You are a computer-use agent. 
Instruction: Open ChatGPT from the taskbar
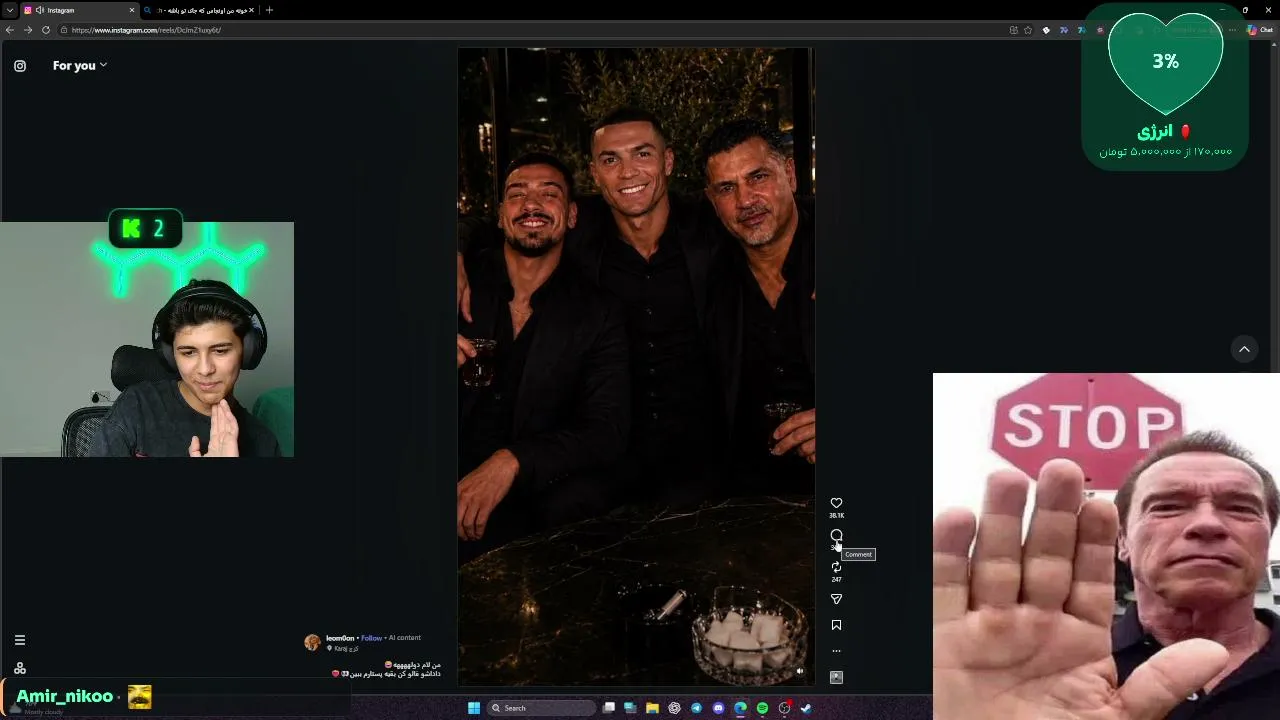click(x=674, y=708)
